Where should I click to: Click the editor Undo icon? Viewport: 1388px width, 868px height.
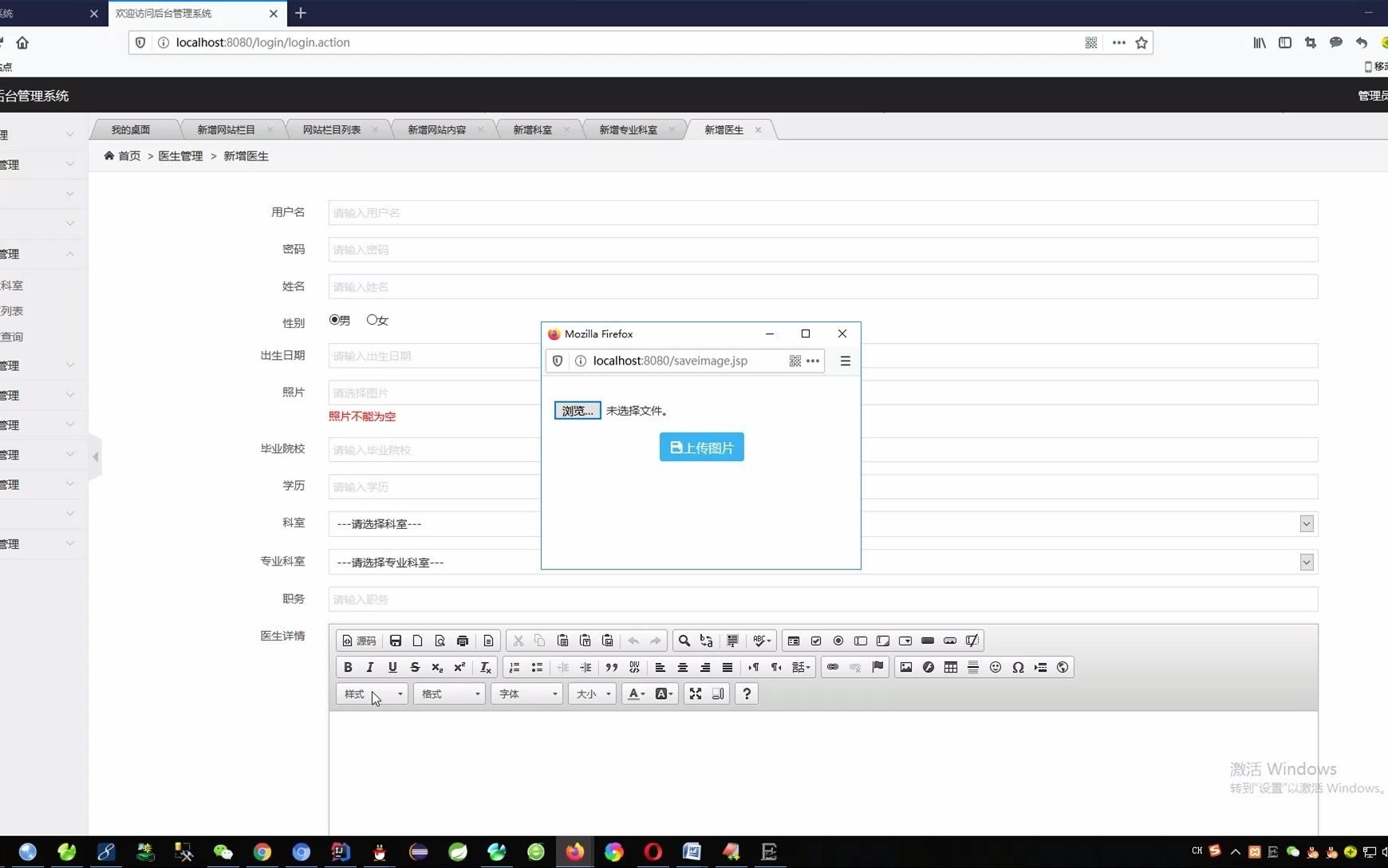[x=633, y=640]
